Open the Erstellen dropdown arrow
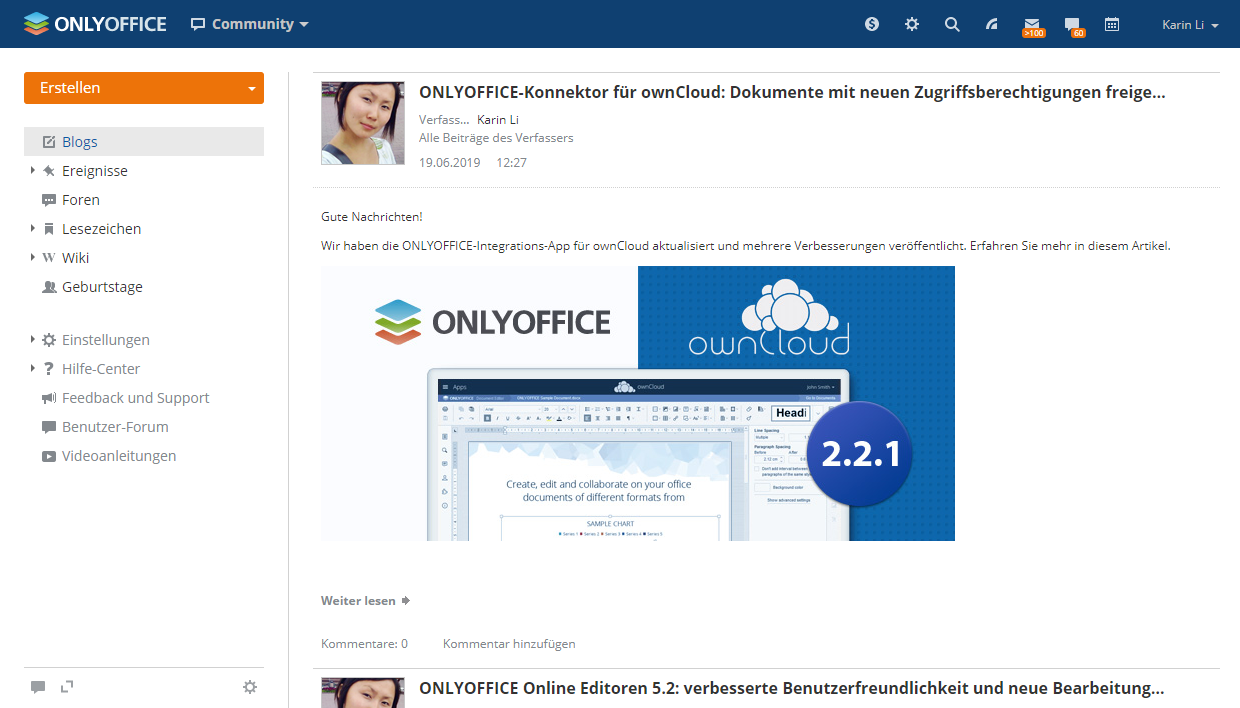 click(x=251, y=88)
